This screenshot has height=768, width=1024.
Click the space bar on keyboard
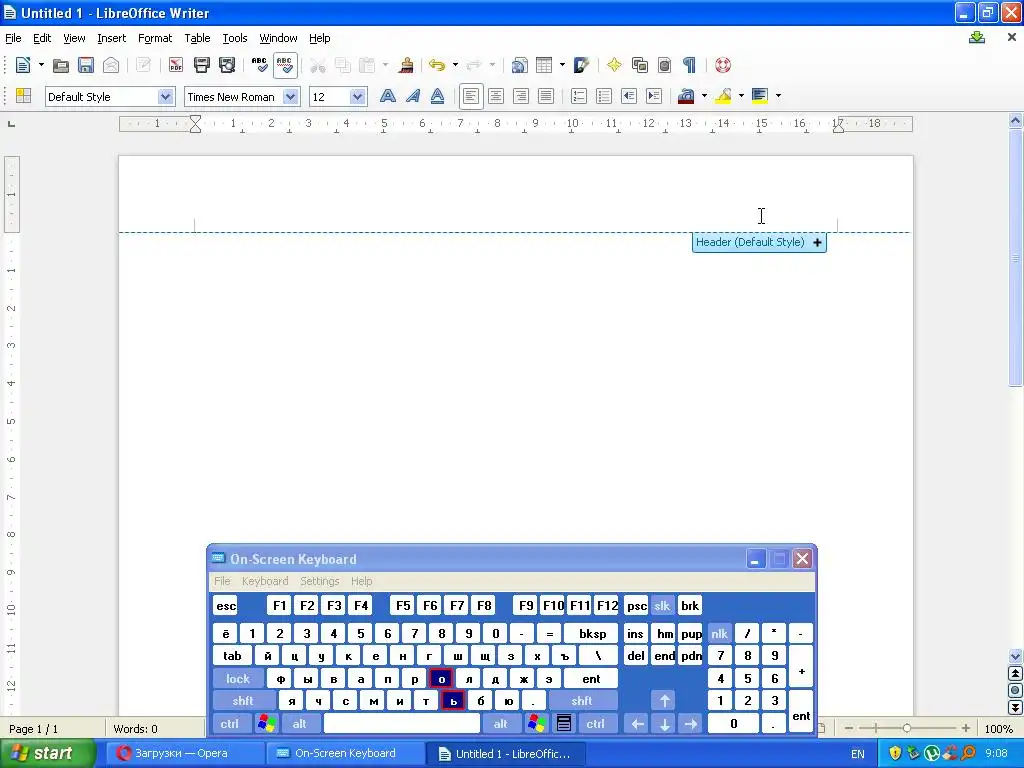click(402, 723)
